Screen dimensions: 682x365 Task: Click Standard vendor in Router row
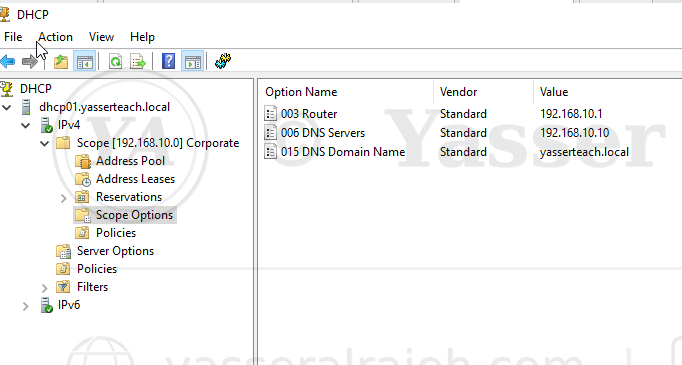(x=463, y=114)
